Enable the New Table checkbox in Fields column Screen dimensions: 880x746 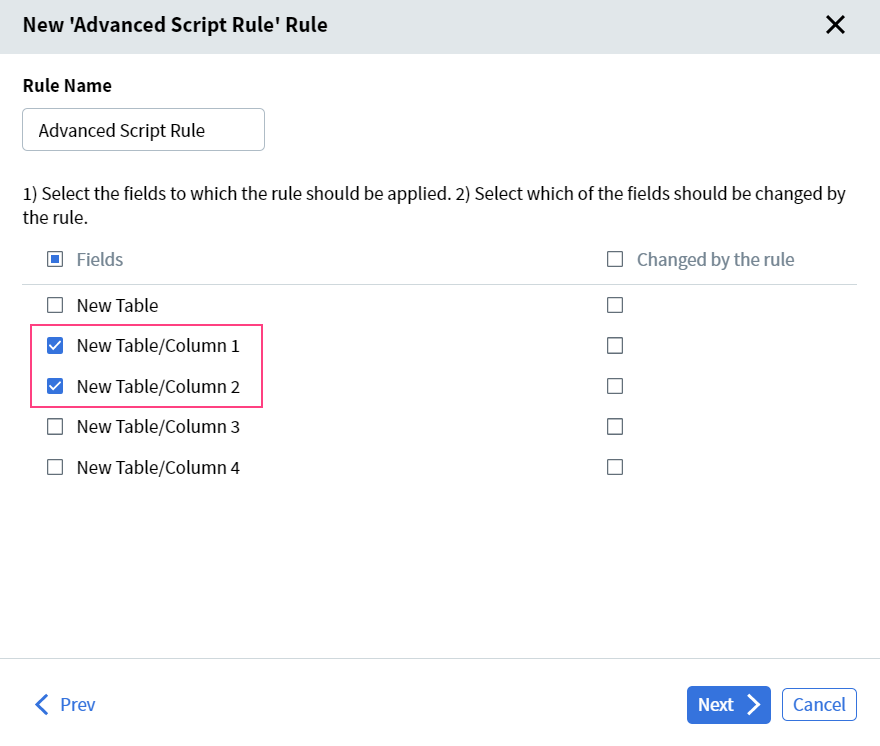pos(55,304)
